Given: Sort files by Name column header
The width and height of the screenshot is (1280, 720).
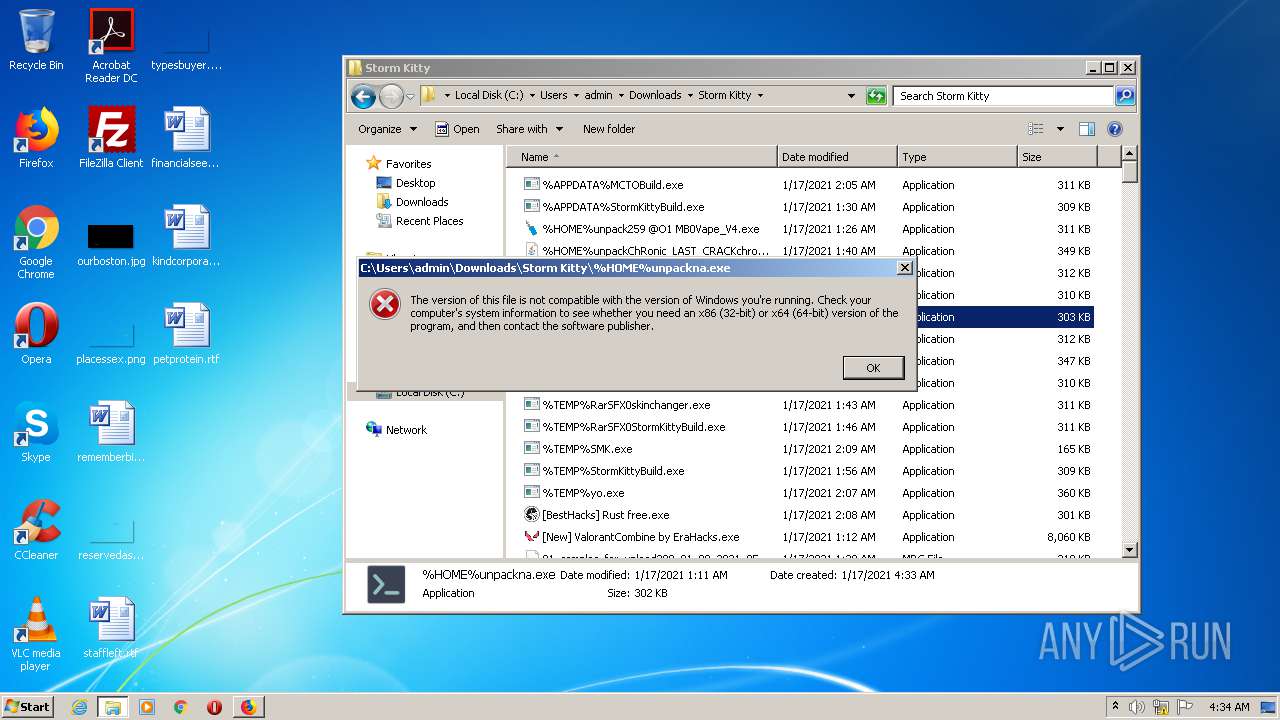Looking at the screenshot, I should pos(641,157).
